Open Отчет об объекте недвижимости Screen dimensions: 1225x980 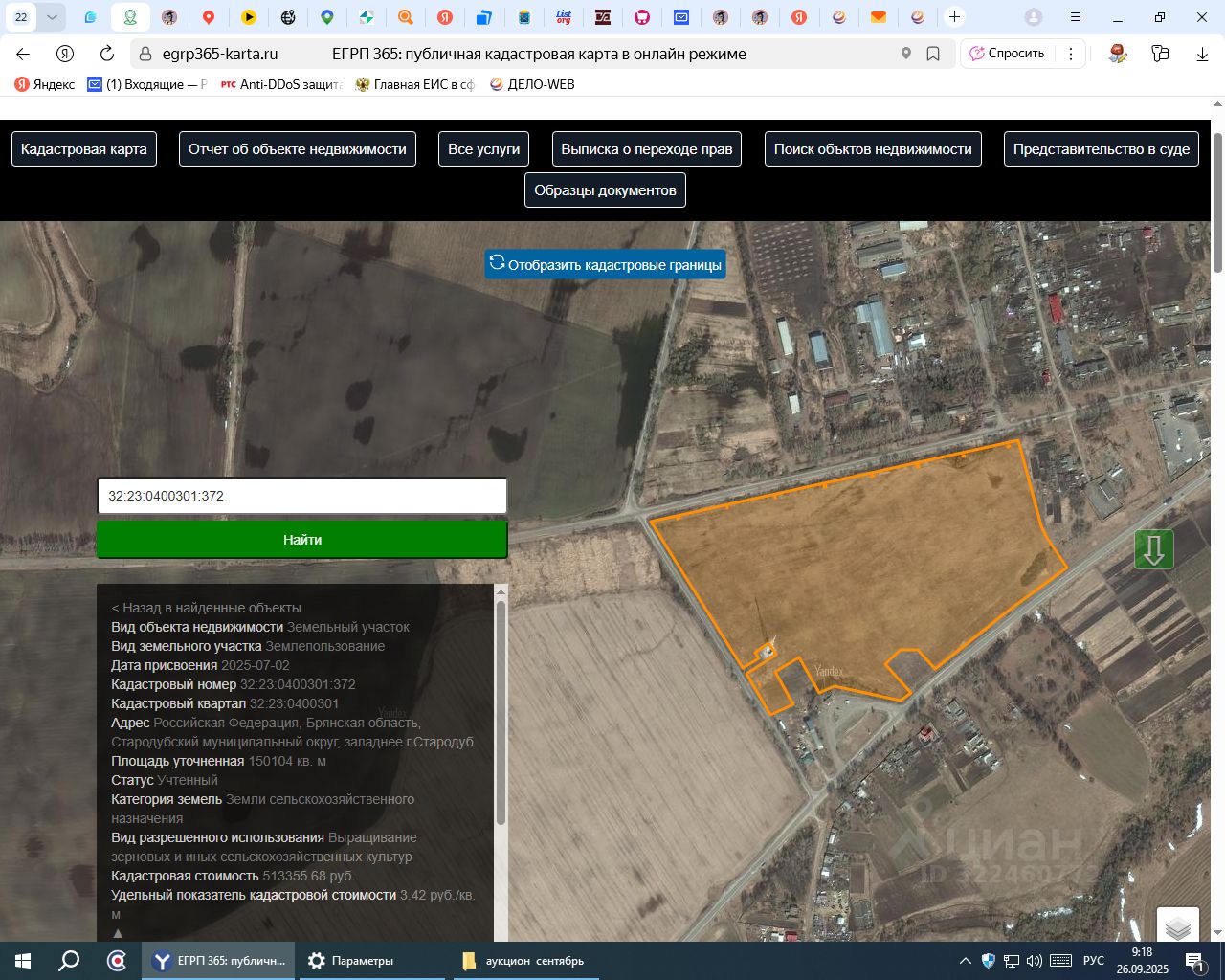click(298, 149)
